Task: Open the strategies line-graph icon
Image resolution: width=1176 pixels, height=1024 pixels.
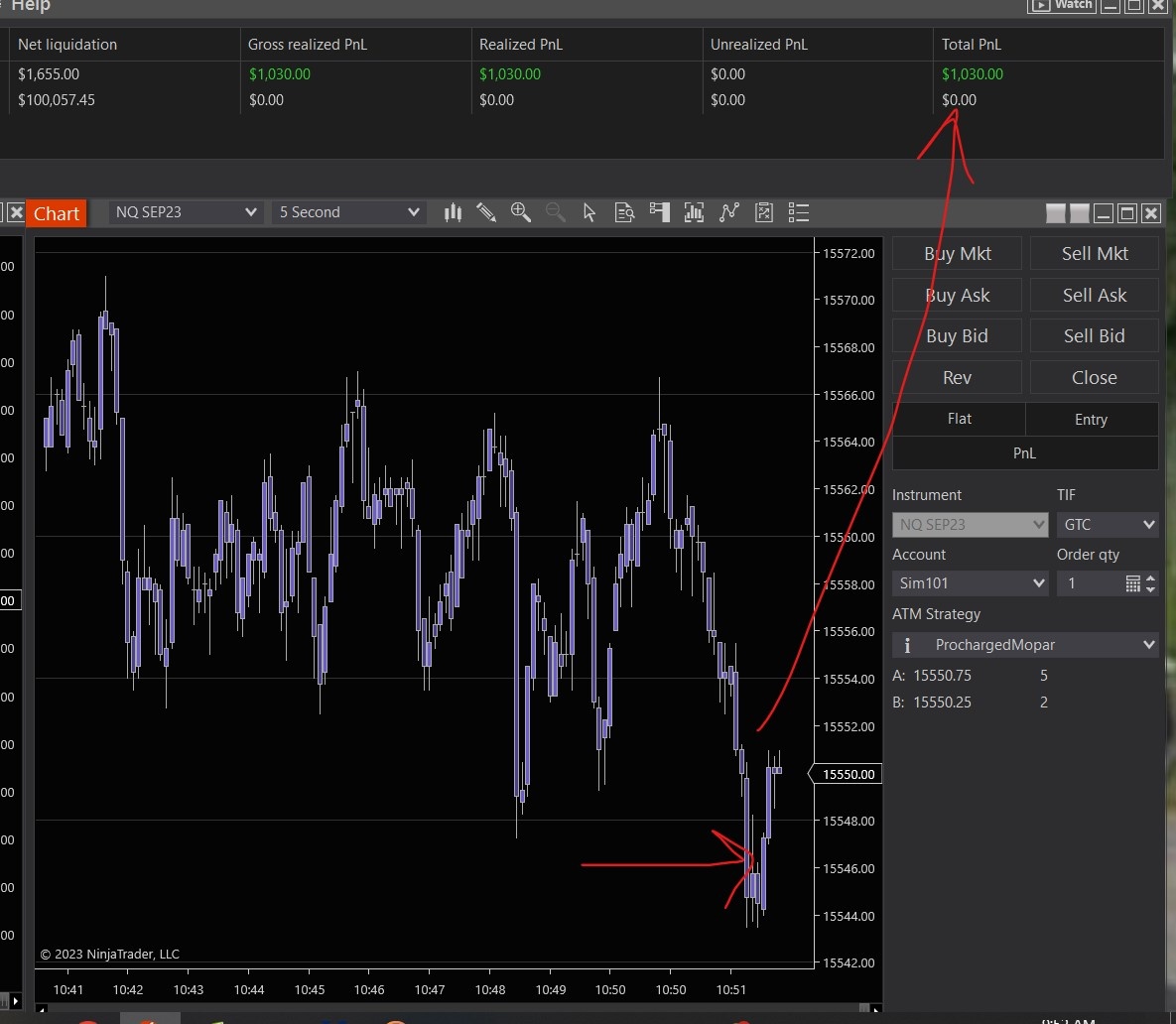Action: [x=729, y=212]
